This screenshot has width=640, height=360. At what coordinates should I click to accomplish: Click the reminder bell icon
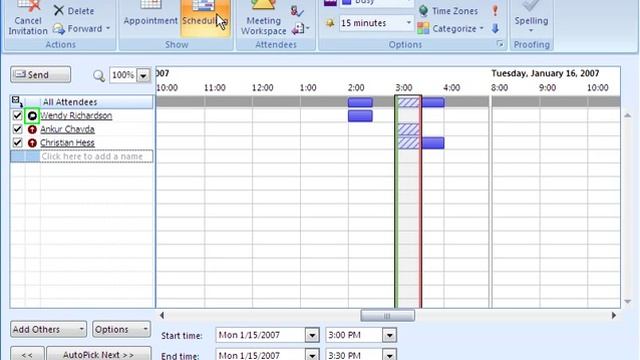click(x=330, y=23)
